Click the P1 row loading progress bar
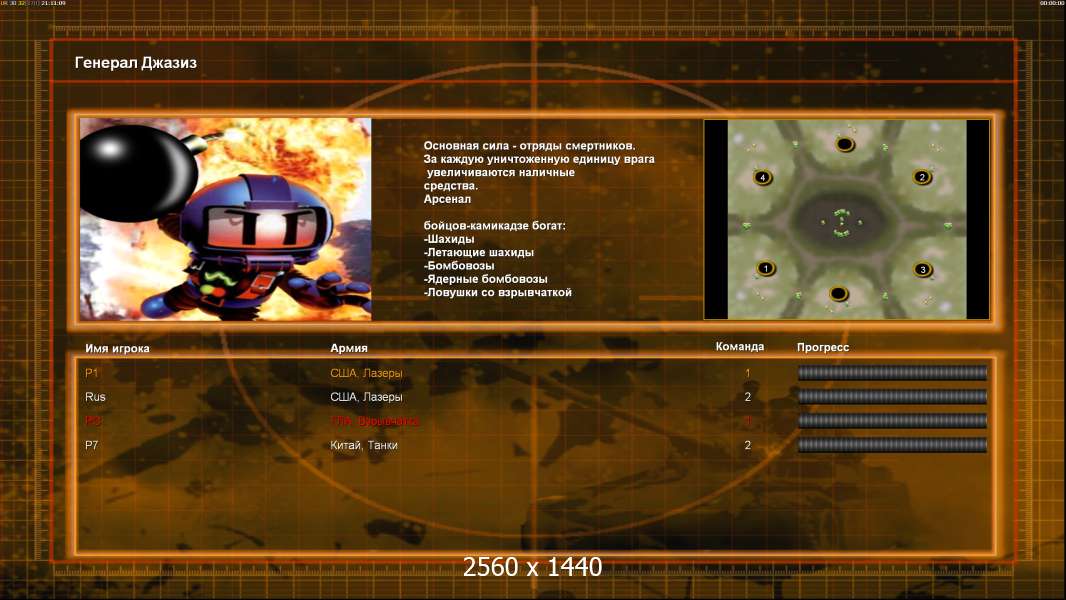Screen dimensions: 1066x600 tap(892, 372)
